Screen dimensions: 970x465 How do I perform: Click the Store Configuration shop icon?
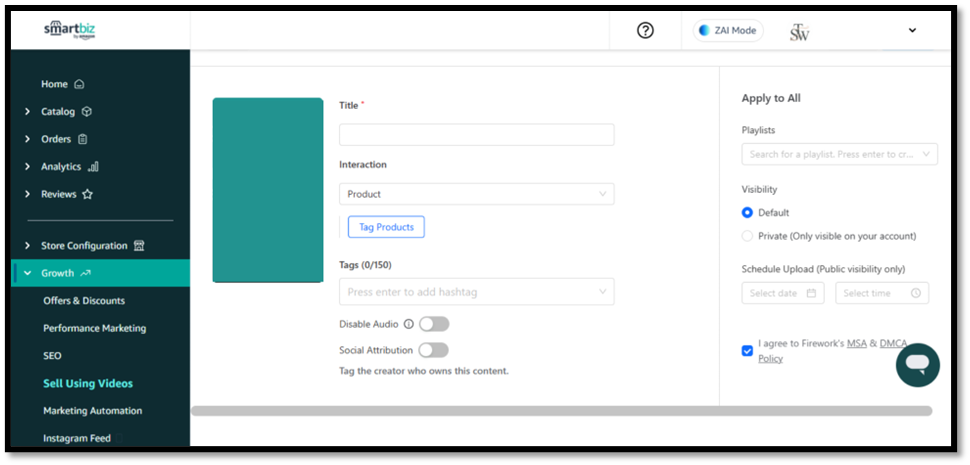(x=139, y=246)
